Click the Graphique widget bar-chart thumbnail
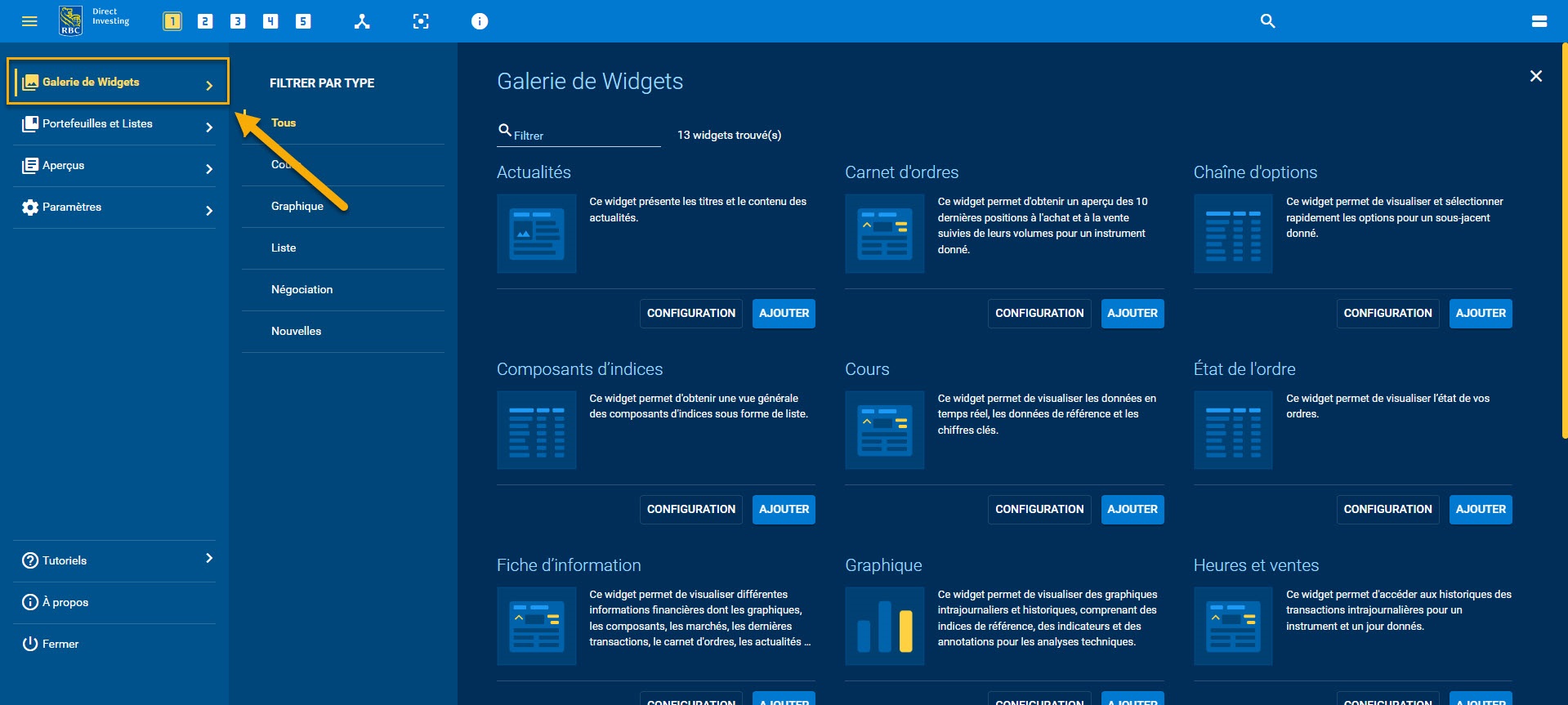The width and height of the screenshot is (1568, 705). [885, 626]
